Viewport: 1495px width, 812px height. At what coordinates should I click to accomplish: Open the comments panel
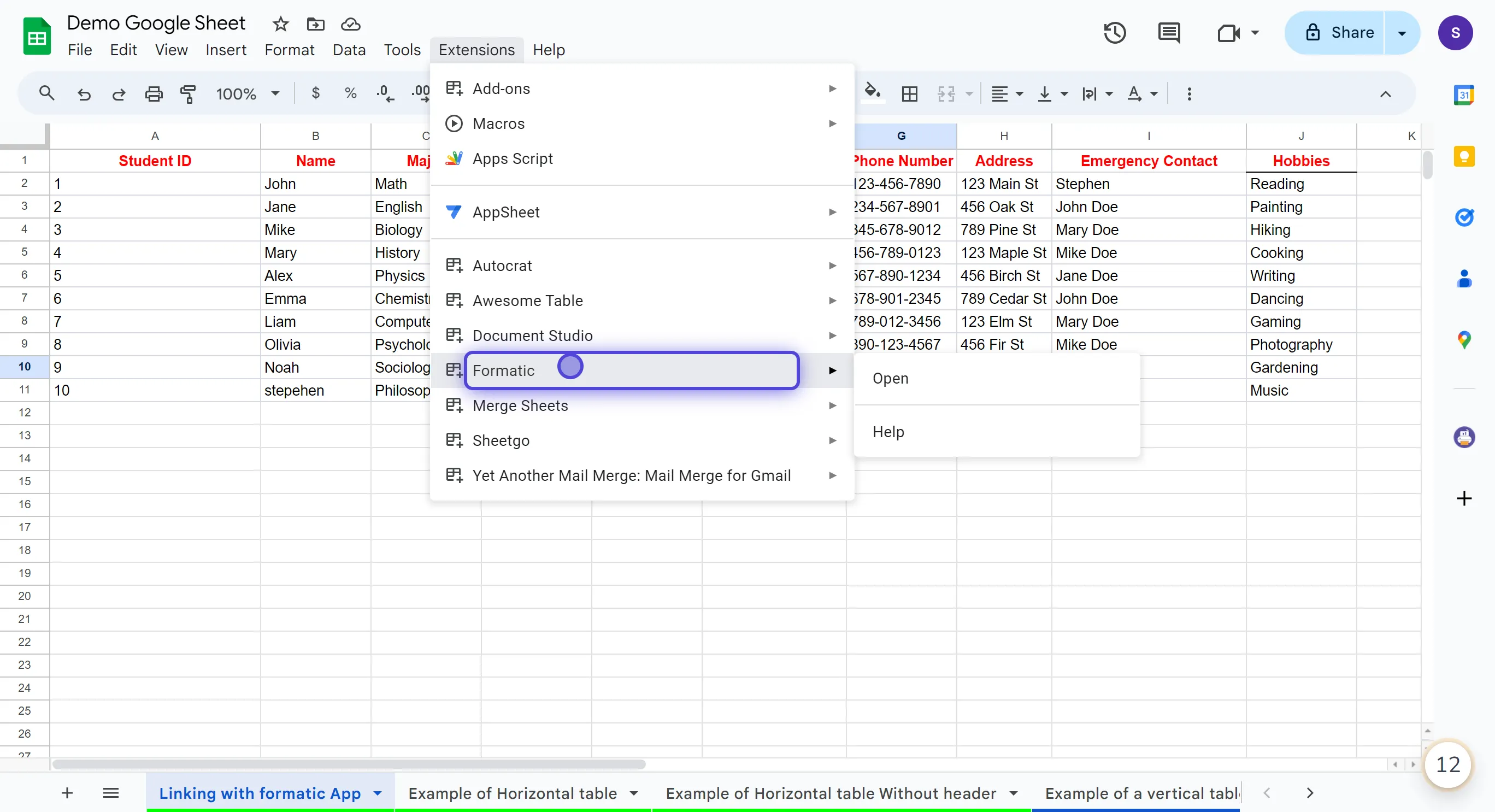pos(1169,32)
